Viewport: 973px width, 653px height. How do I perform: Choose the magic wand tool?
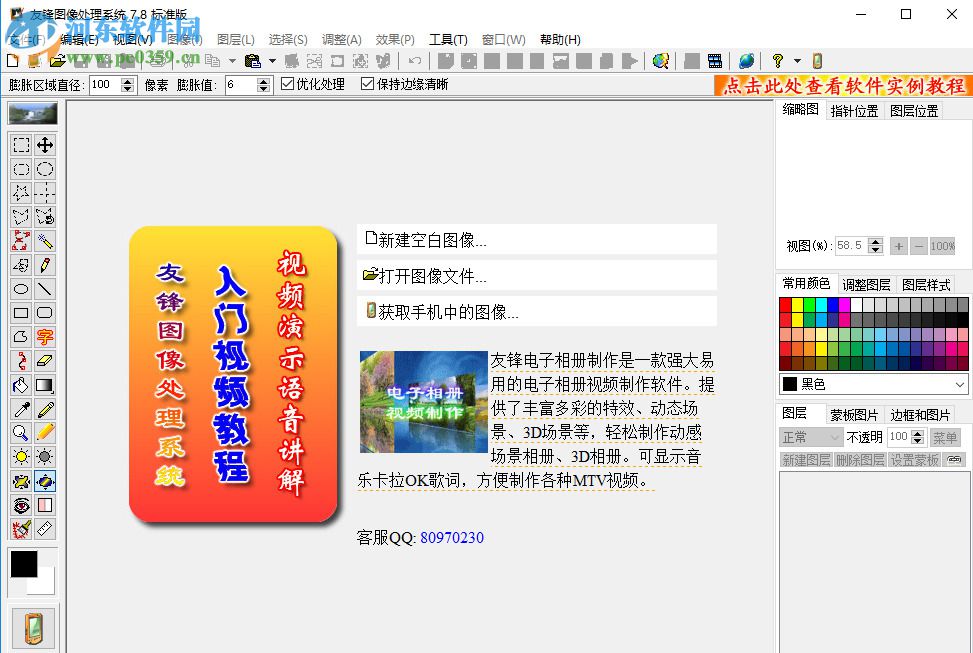45,241
